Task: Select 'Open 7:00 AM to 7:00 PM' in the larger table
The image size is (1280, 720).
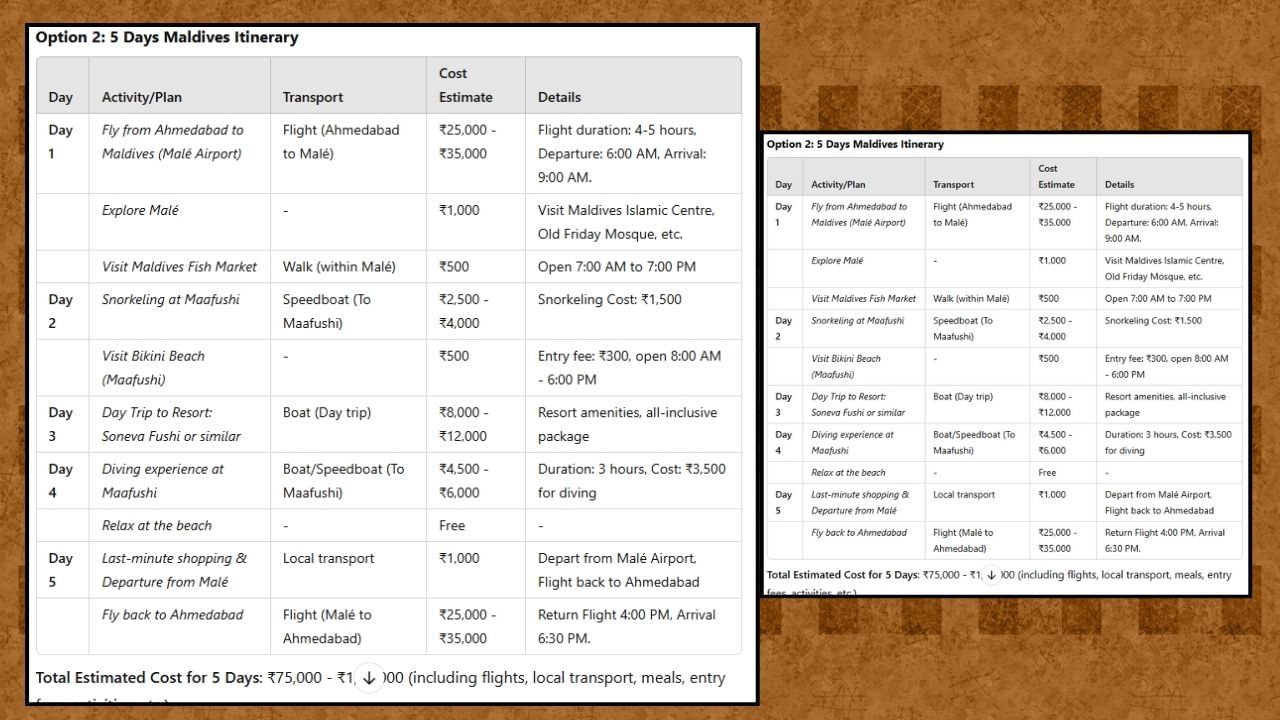Action: click(x=617, y=266)
